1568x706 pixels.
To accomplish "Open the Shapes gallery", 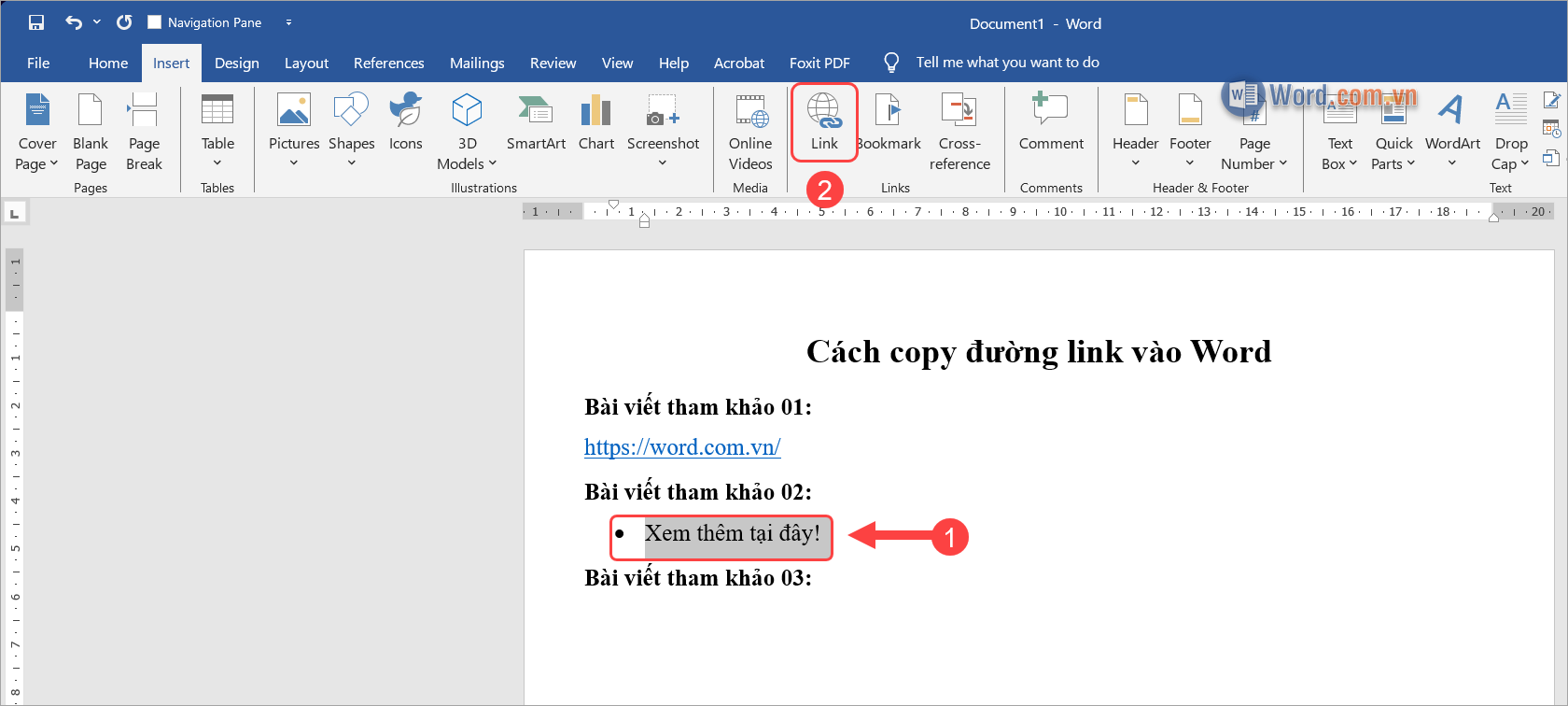I will pyautogui.click(x=351, y=131).
